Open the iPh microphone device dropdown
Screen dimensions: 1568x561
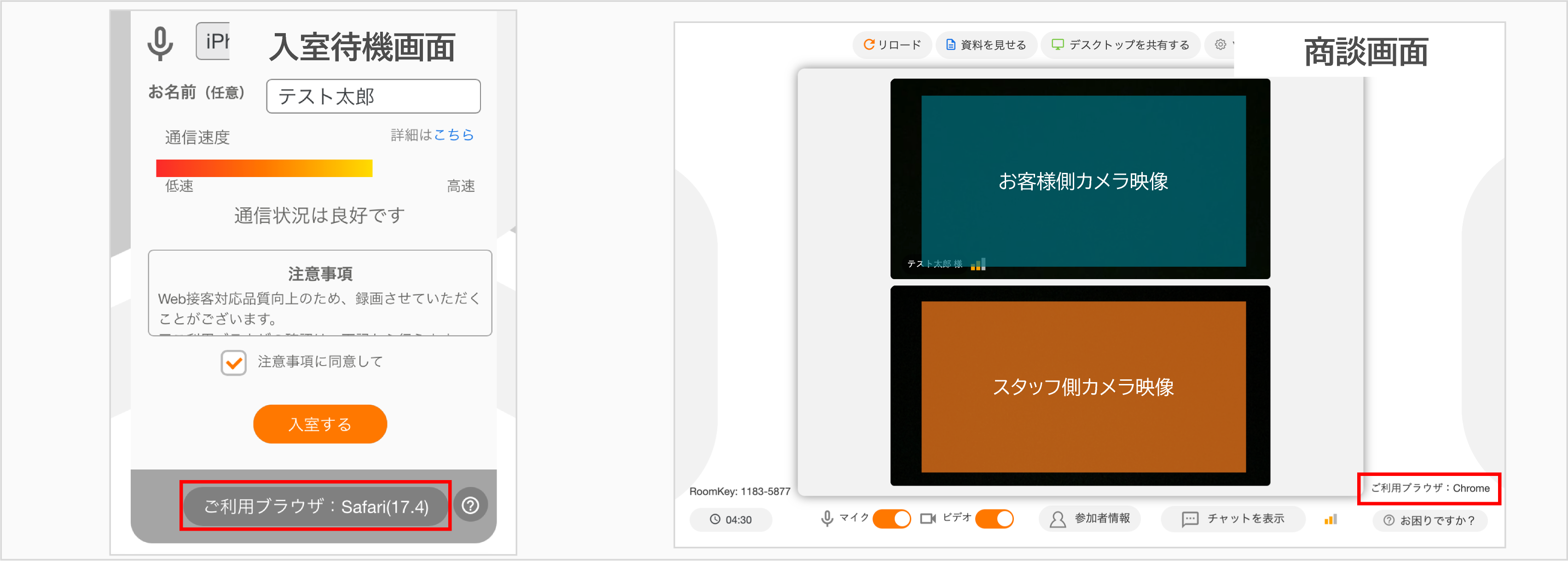213,41
